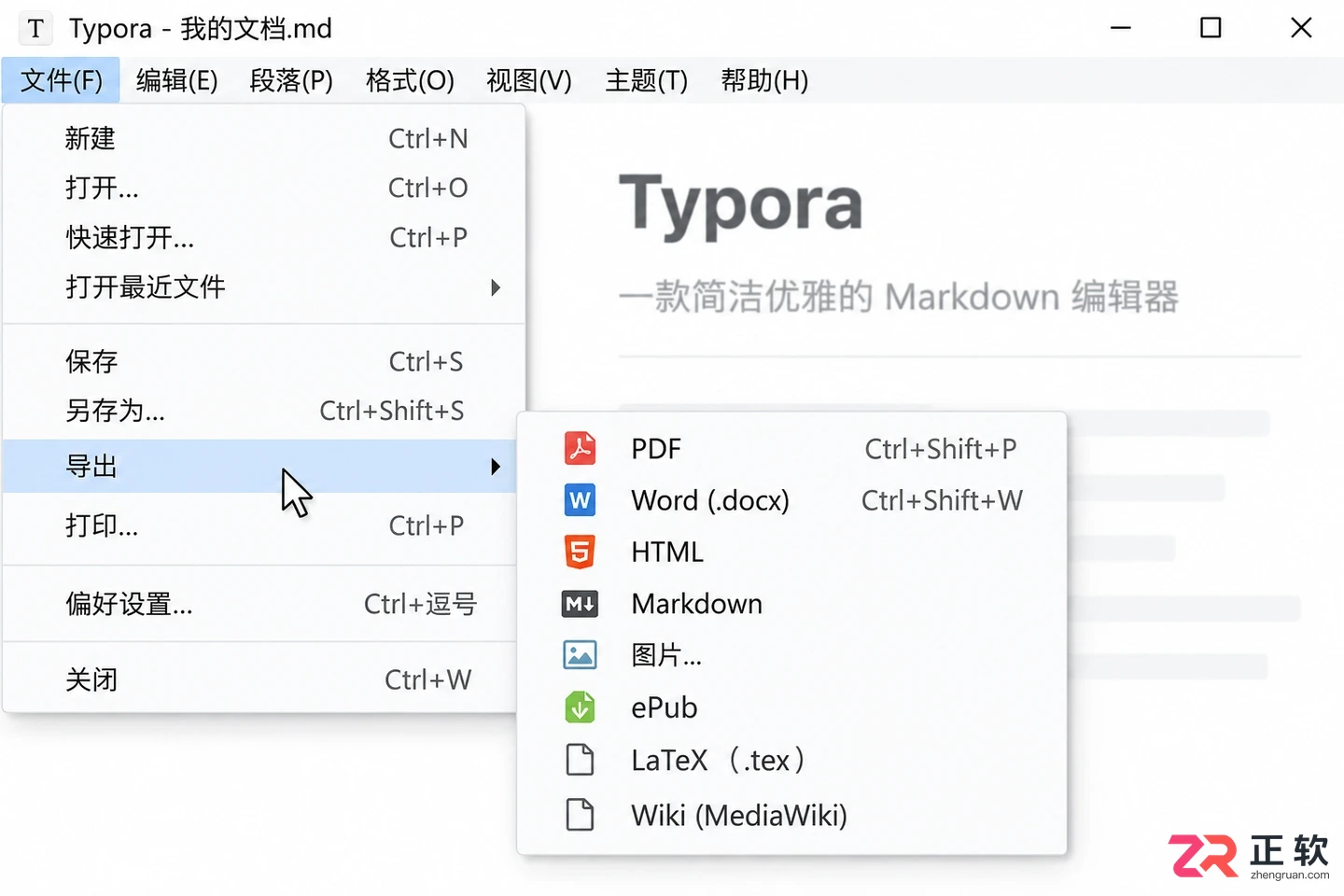This screenshot has width=1344, height=896.
Task: Click the PDF export icon
Action: pyautogui.click(x=580, y=449)
